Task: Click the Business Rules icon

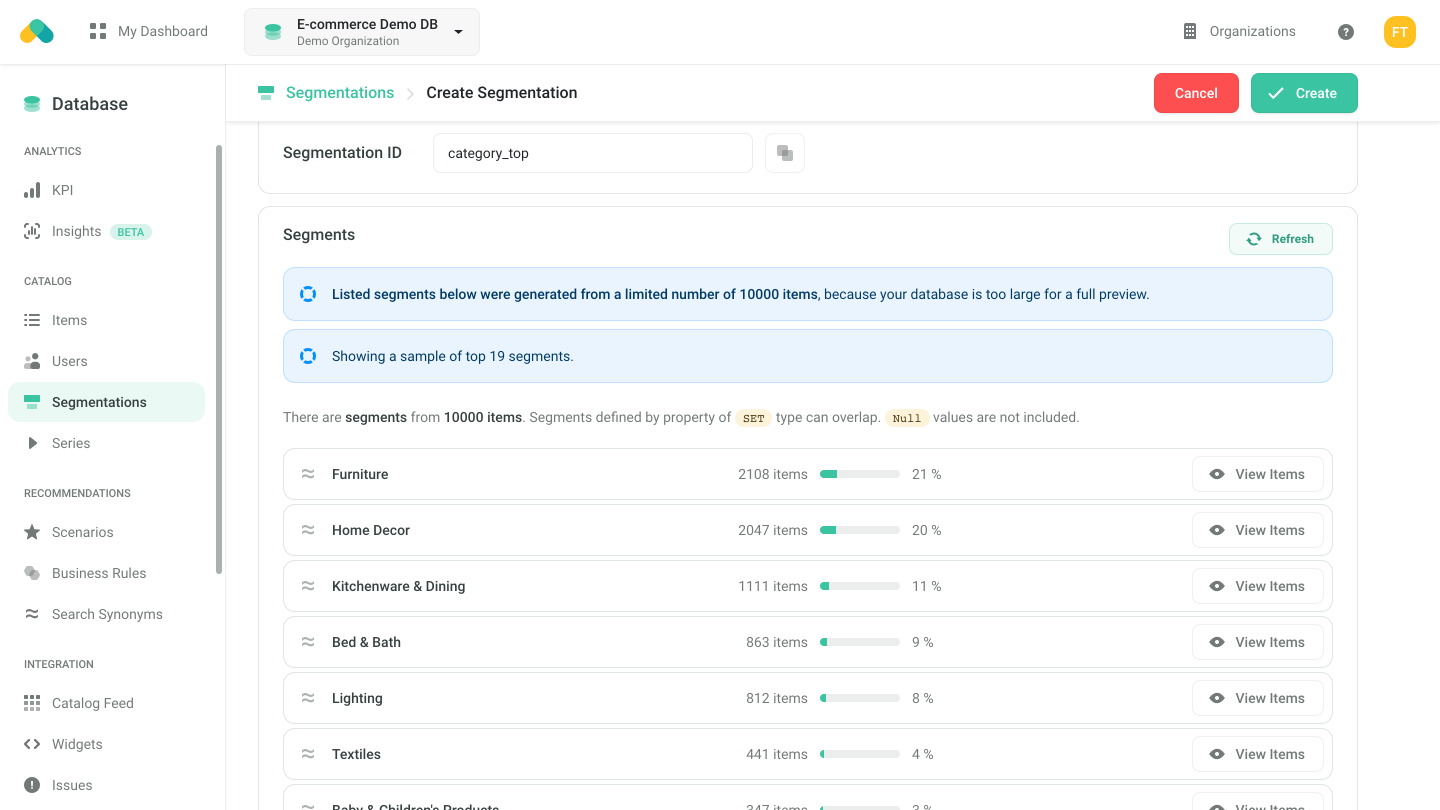Action: coord(32,573)
